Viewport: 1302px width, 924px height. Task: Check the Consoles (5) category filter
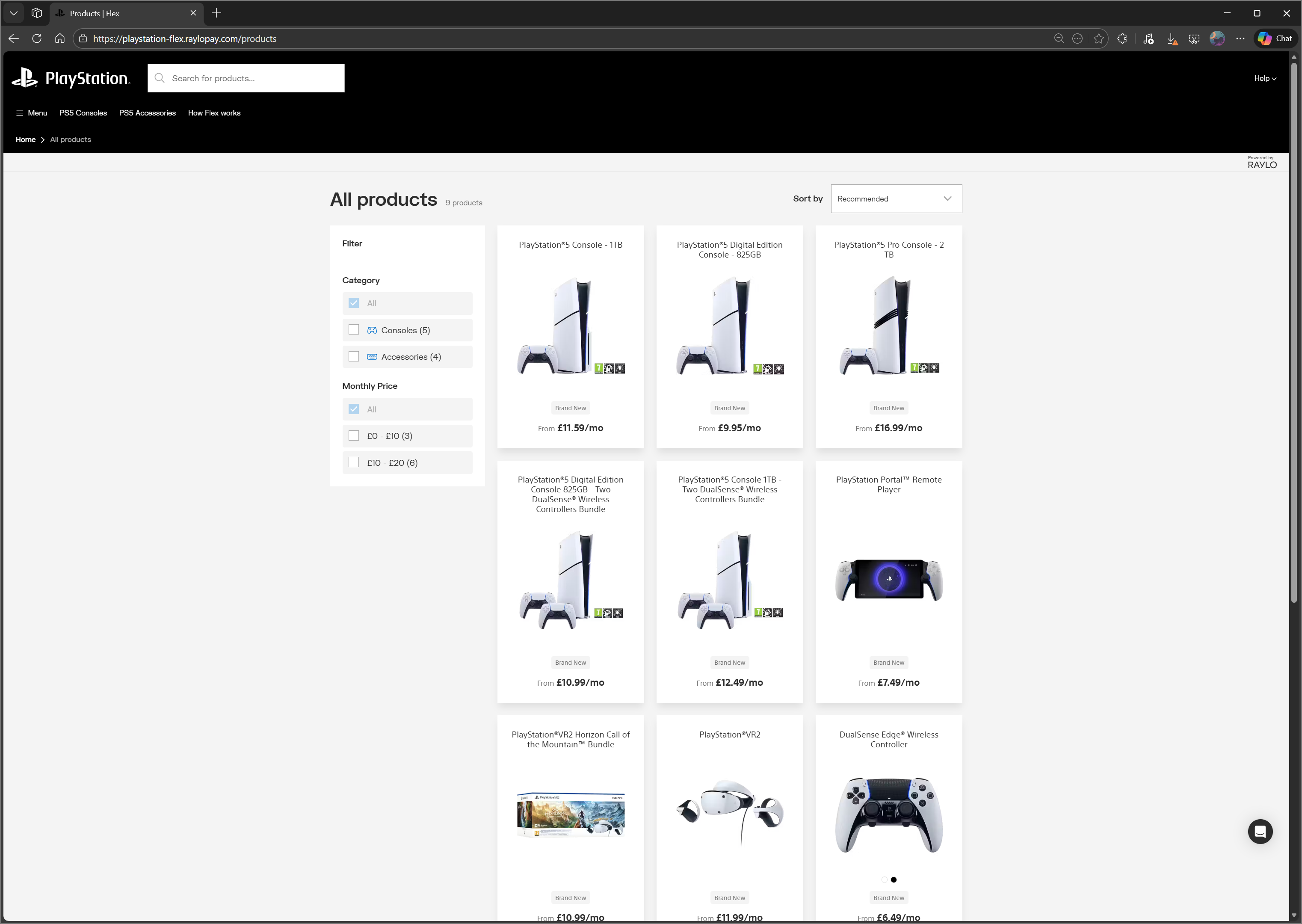354,330
